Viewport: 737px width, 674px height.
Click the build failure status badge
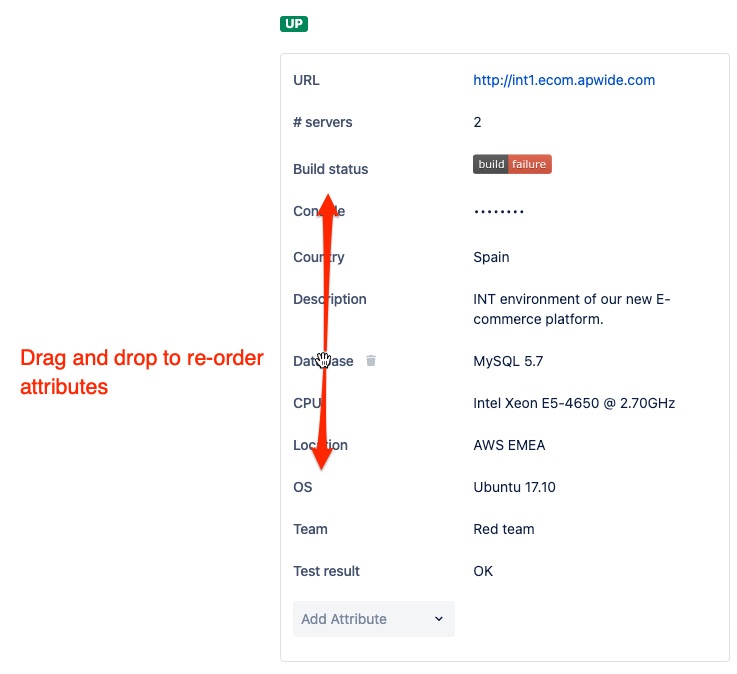[x=512, y=164]
